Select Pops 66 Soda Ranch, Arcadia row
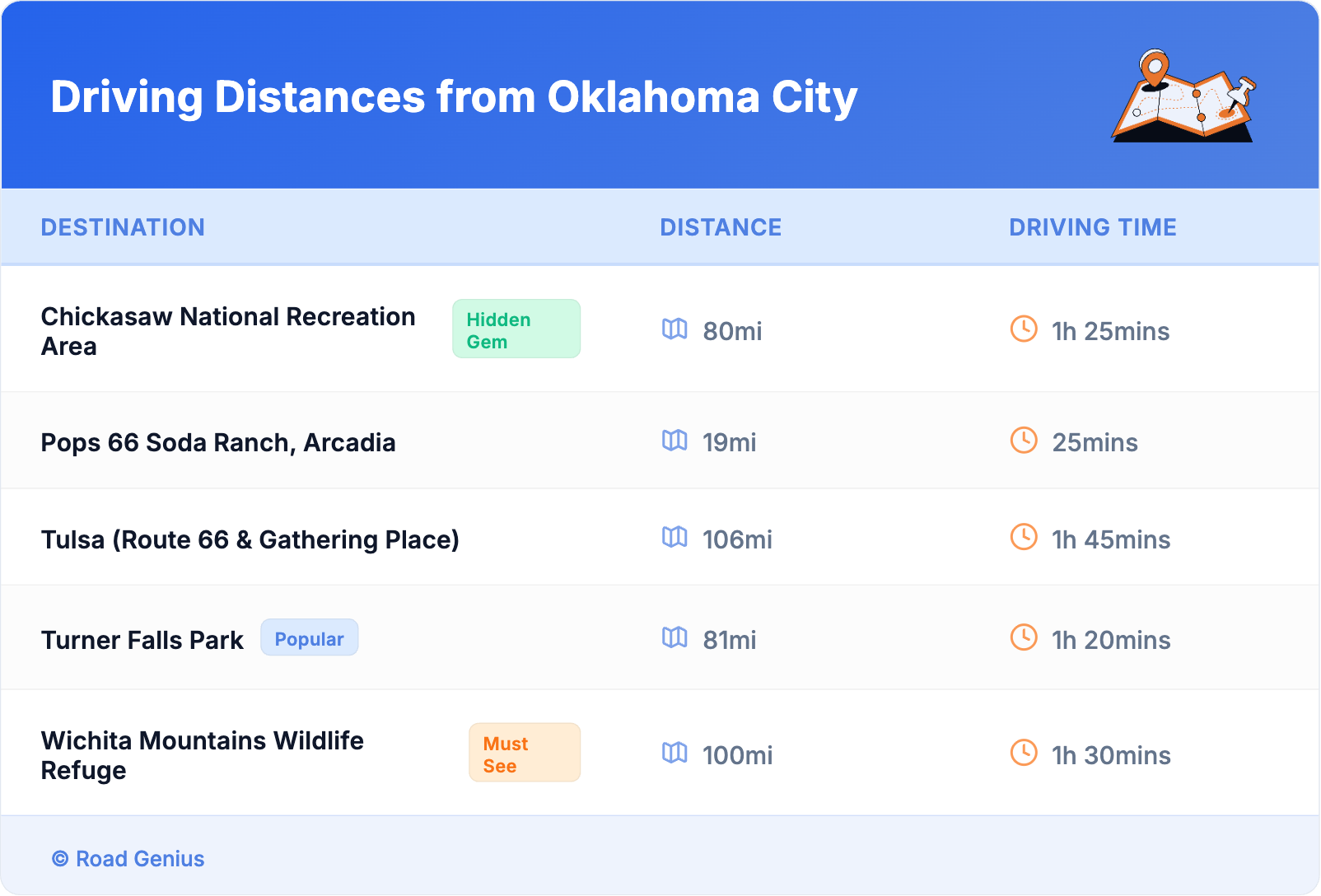Image resolution: width=1321 pixels, height=896 pixels. pyautogui.click(x=218, y=443)
